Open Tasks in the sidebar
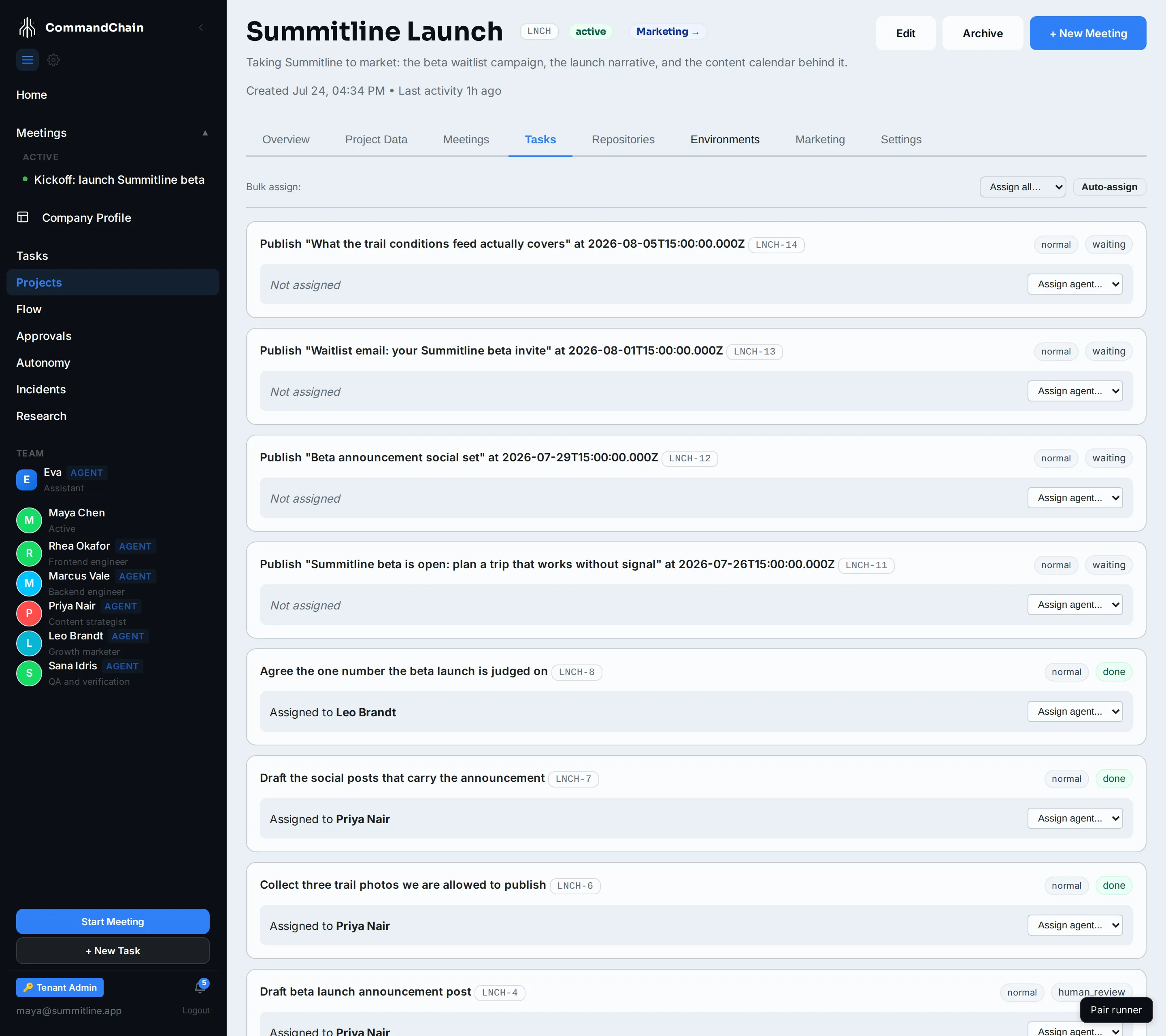The width and height of the screenshot is (1166, 1036). click(113, 256)
